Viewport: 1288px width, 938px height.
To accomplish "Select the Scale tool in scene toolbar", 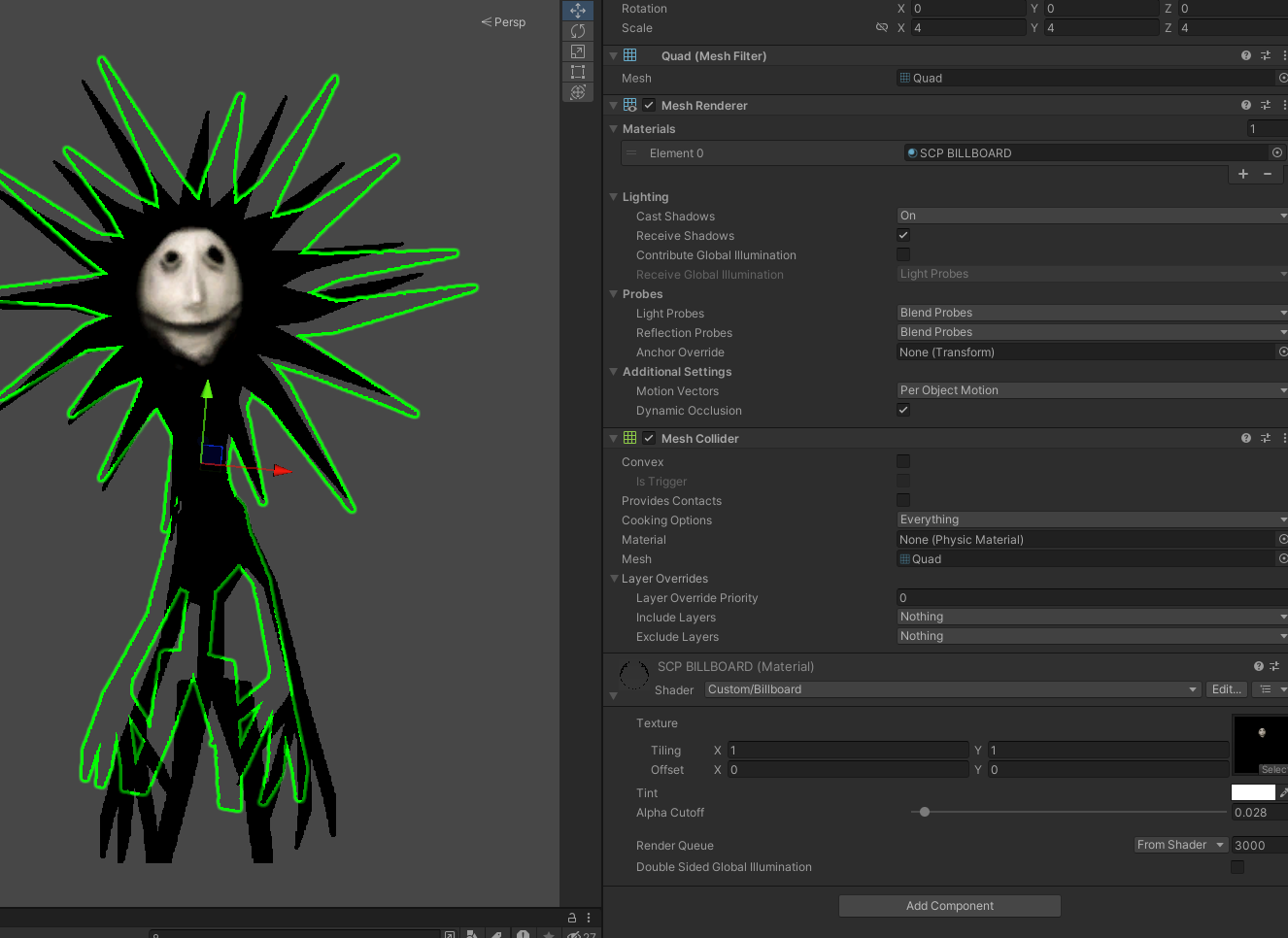I will 578,51.
